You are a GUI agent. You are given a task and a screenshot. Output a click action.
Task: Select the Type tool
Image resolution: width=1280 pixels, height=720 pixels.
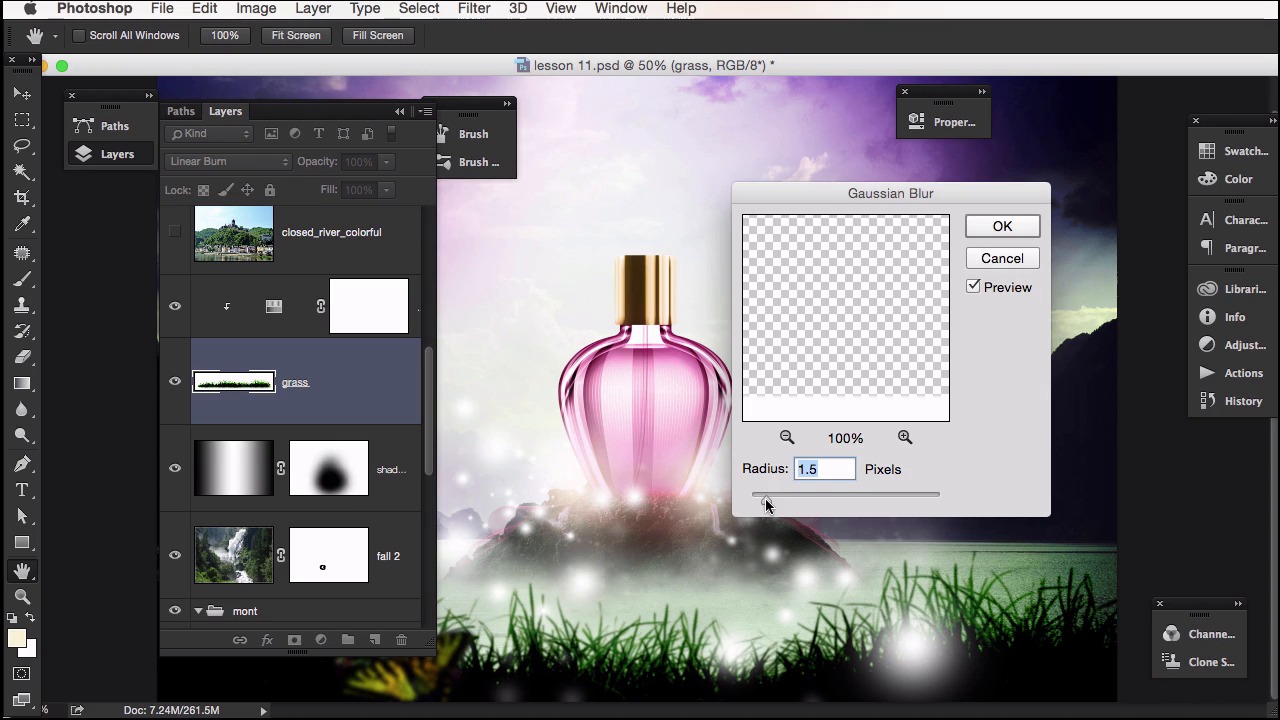coord(22,490)
